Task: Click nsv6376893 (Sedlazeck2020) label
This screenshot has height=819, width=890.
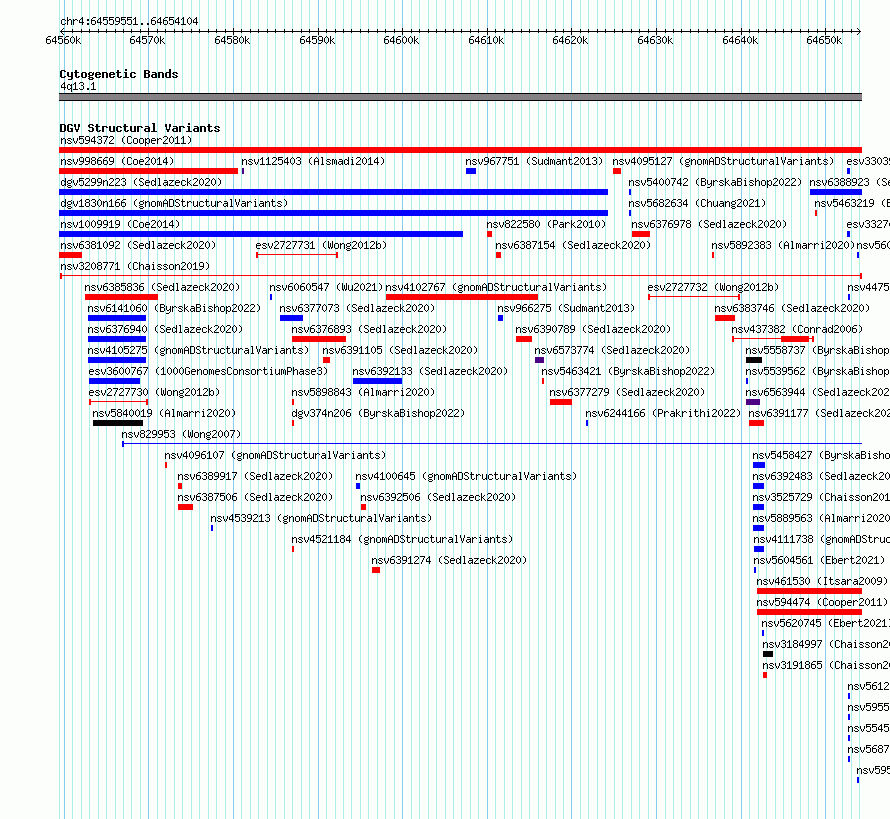Action: 369,329
